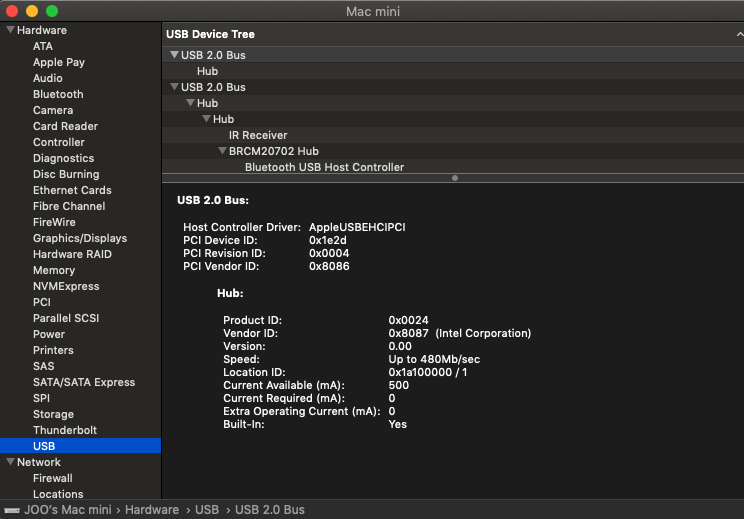
Task: Select FireWire in the sidebar
Action: click(x=54, y=222)
